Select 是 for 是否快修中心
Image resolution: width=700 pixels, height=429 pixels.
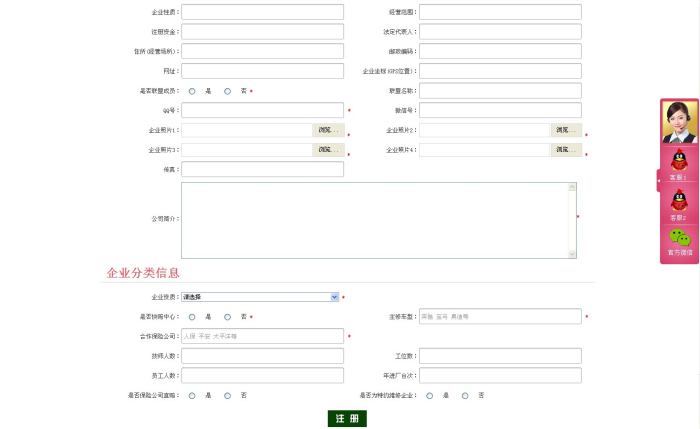pyautogui.click(x=192, y=317)
